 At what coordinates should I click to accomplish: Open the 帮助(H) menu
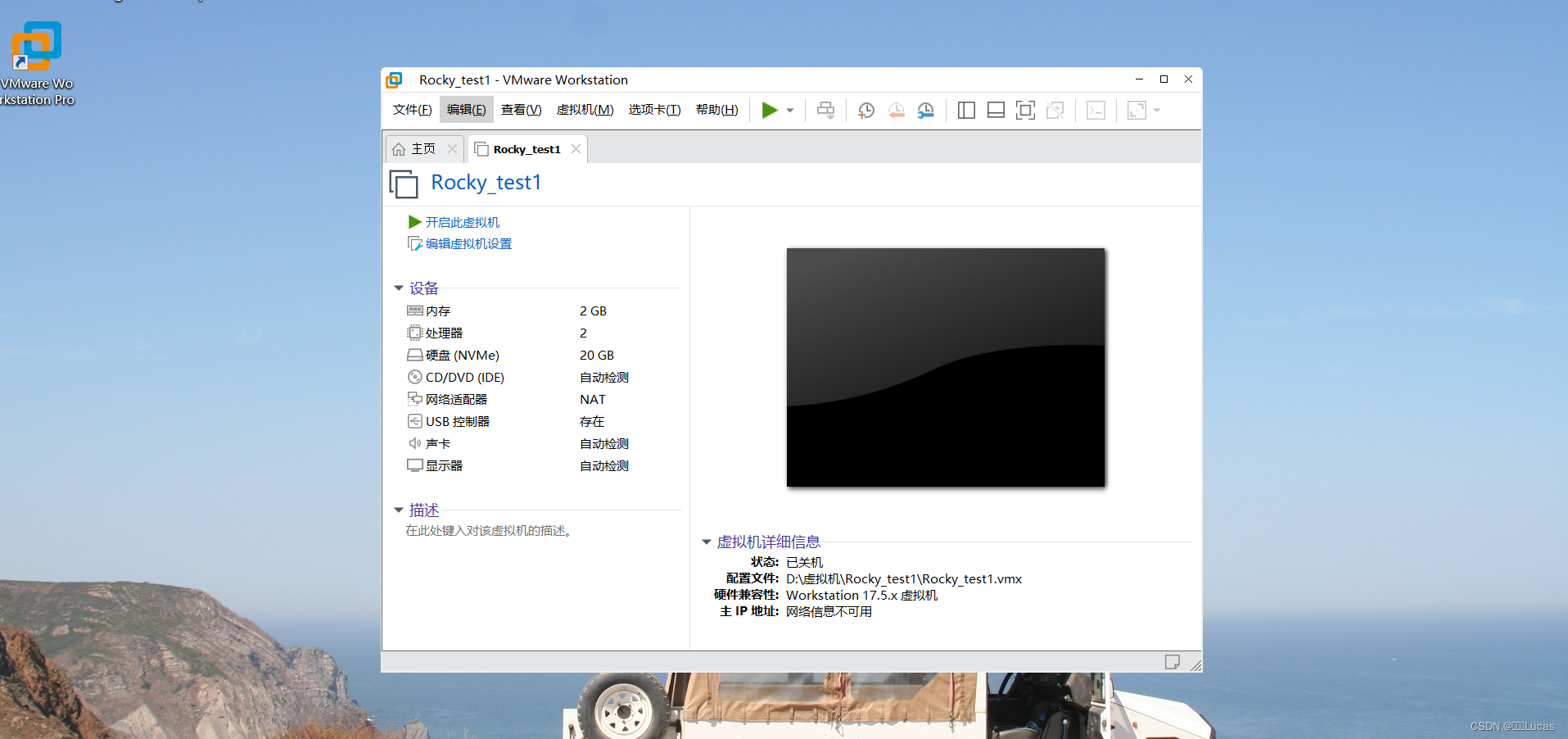716,110
